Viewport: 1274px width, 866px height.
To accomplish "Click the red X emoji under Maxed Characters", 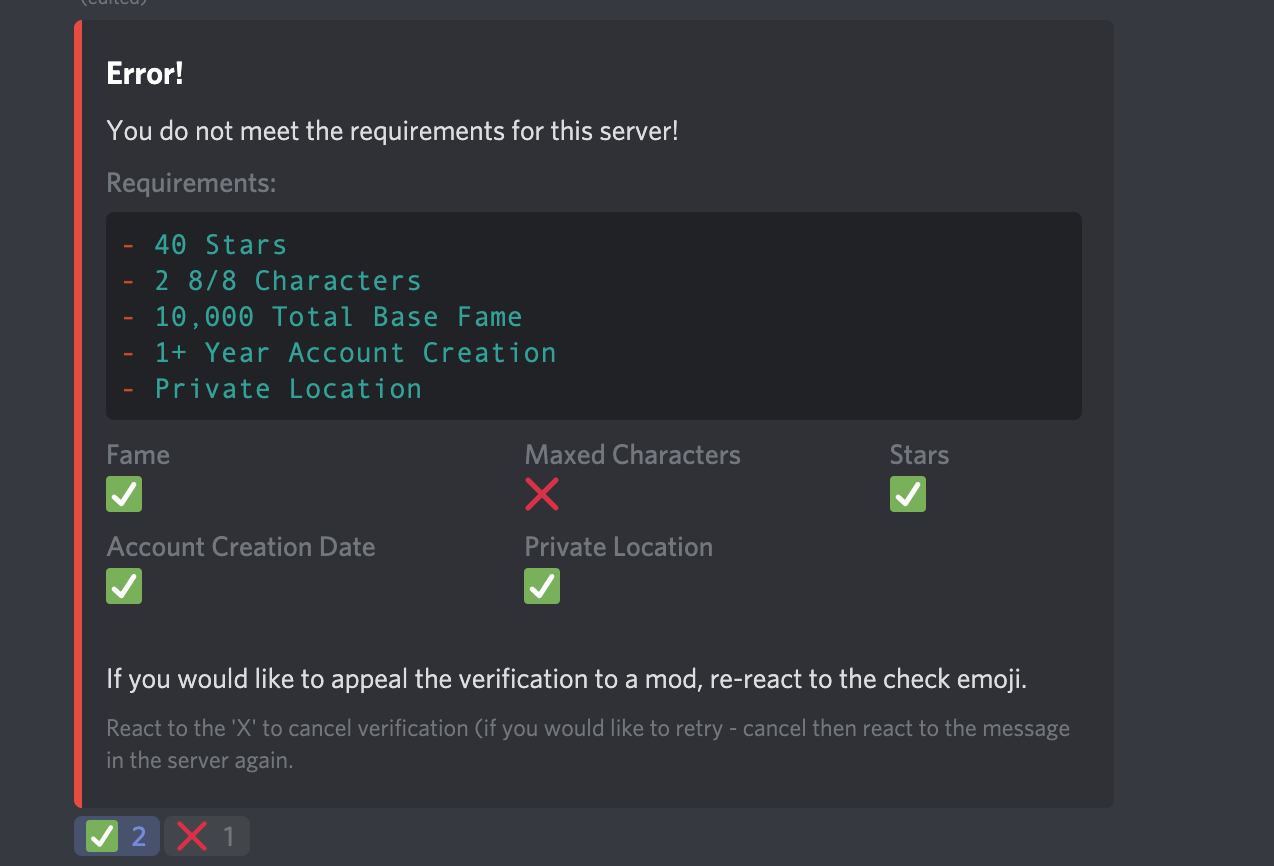I will tap(542, 494).
